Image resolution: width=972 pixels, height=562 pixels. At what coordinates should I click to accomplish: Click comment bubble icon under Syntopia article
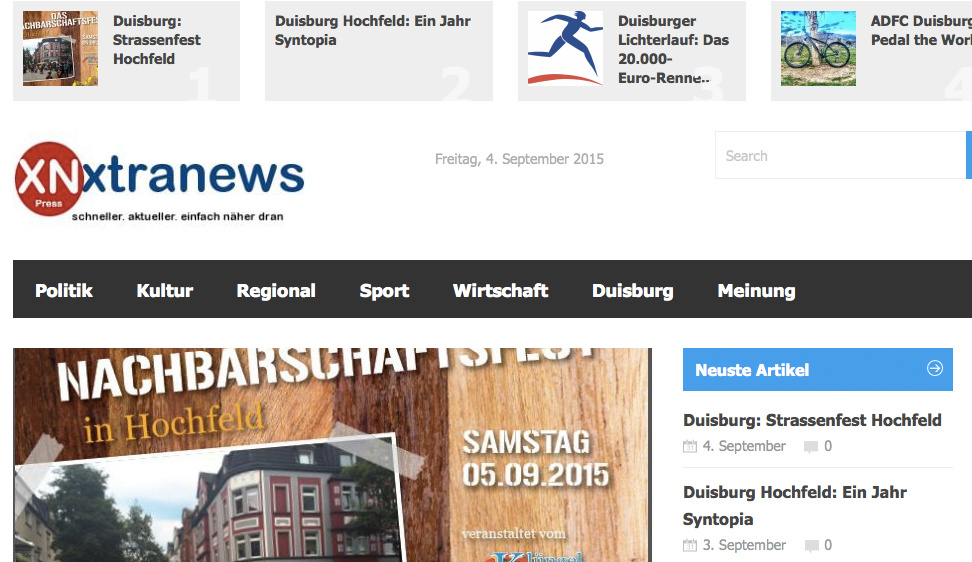click(x=811, y=546)
